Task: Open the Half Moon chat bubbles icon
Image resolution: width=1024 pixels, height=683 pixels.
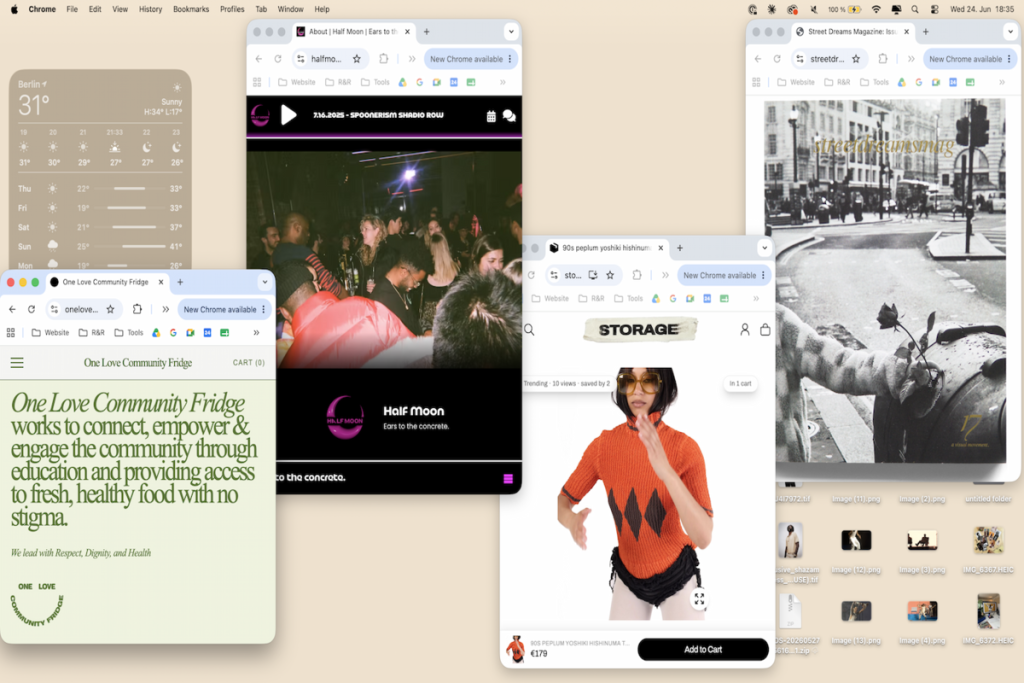Action: click(509, 116)
